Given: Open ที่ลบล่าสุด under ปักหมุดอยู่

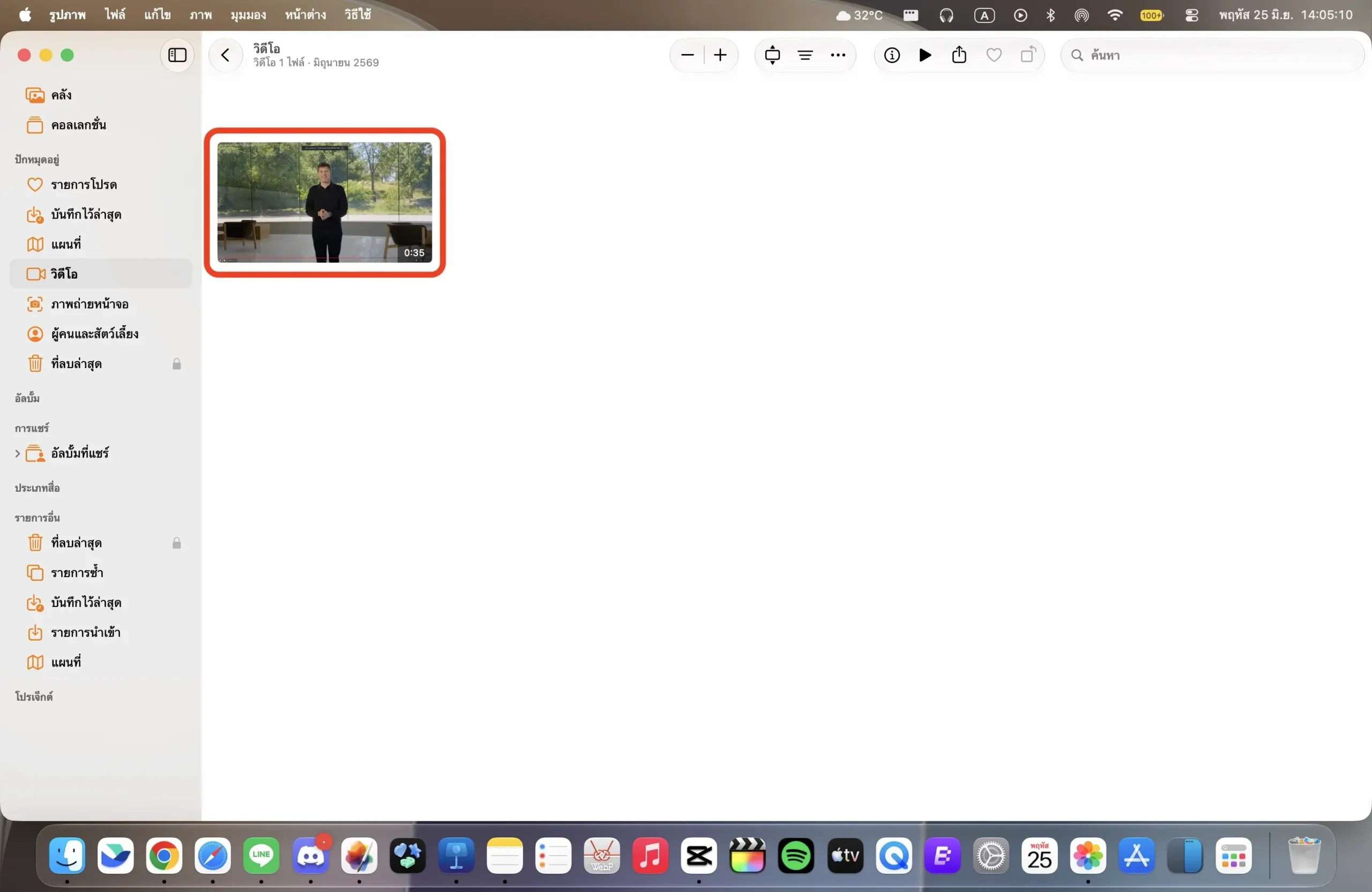Looking at the screenshot, I should point(101,364).
